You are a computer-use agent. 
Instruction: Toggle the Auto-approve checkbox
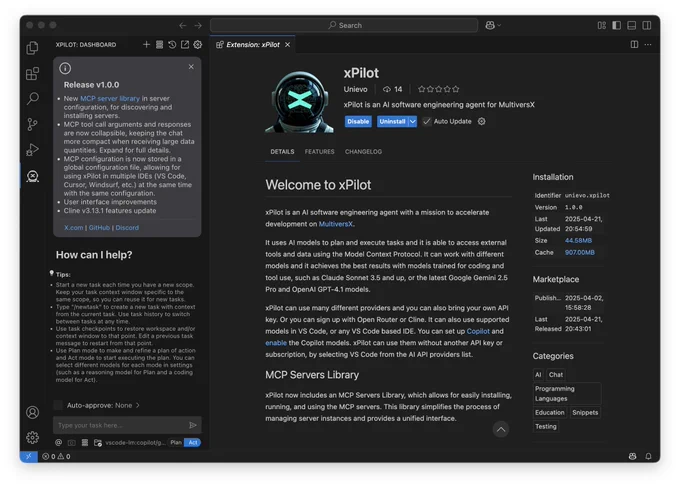pos(58,405)
